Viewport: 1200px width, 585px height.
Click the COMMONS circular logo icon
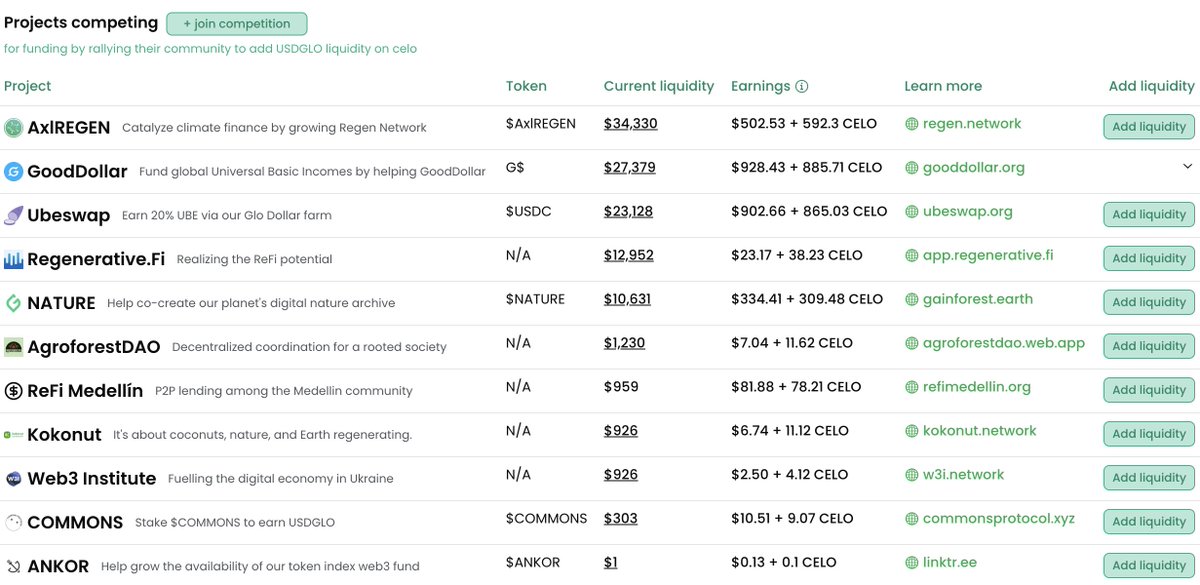(13, 522)
